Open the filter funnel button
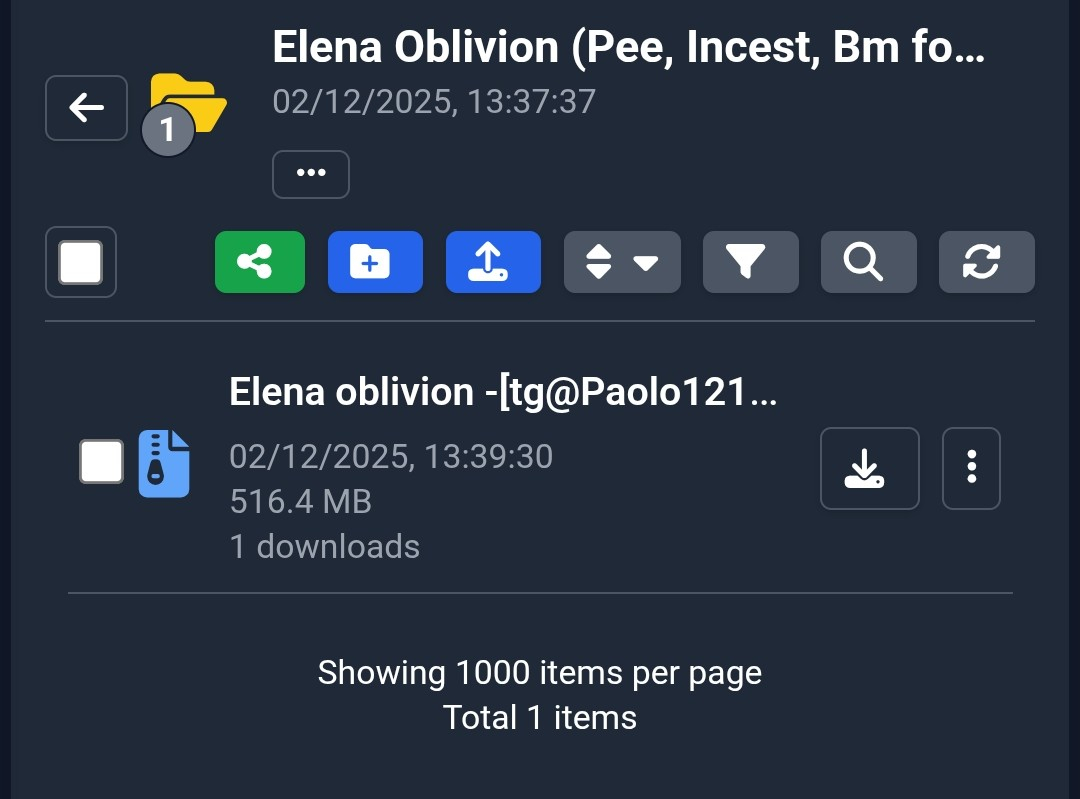Screen dimensions: 1080x799 [750, 262]
